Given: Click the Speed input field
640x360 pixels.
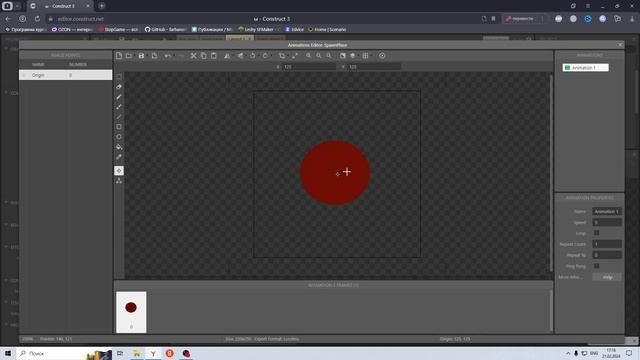Looking at the screenshot, I should click(x=607, y=222).
